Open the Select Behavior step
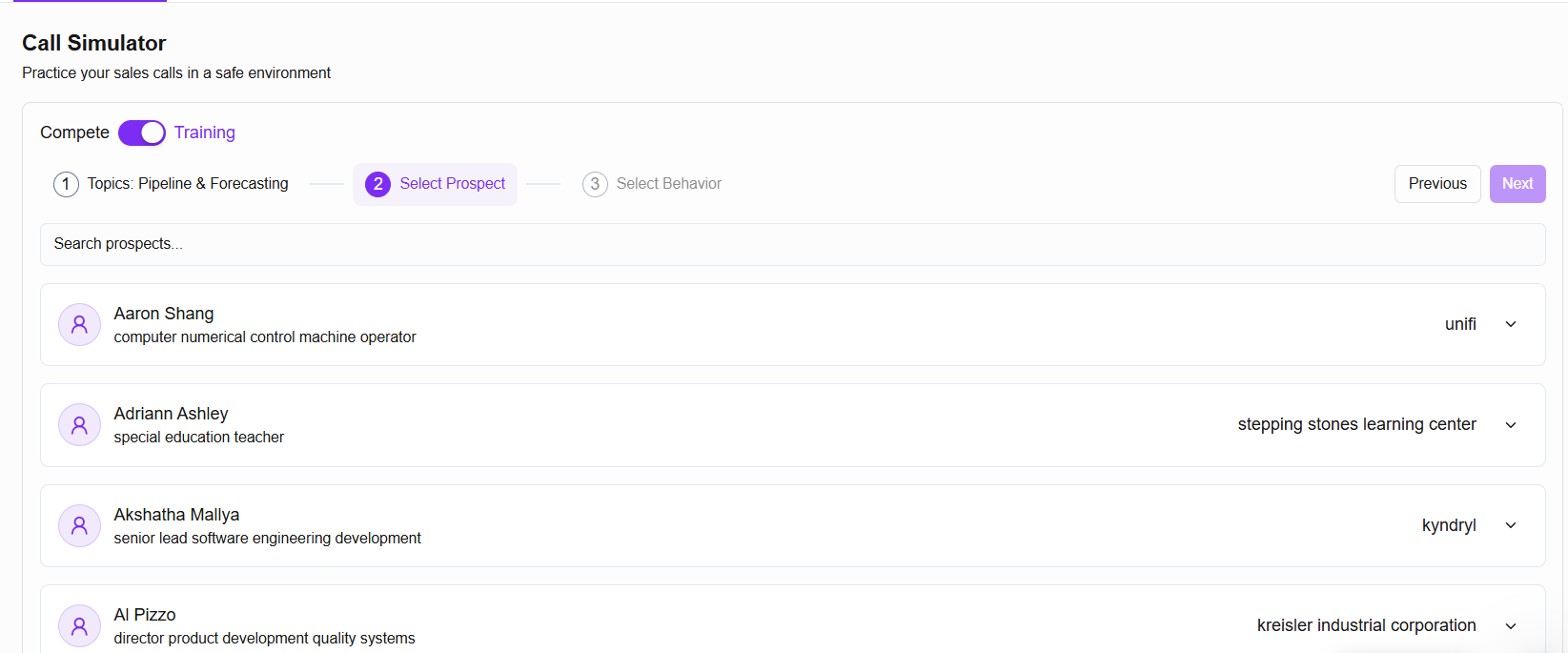Screen dimensions: 1568x653 pos(652,184)
